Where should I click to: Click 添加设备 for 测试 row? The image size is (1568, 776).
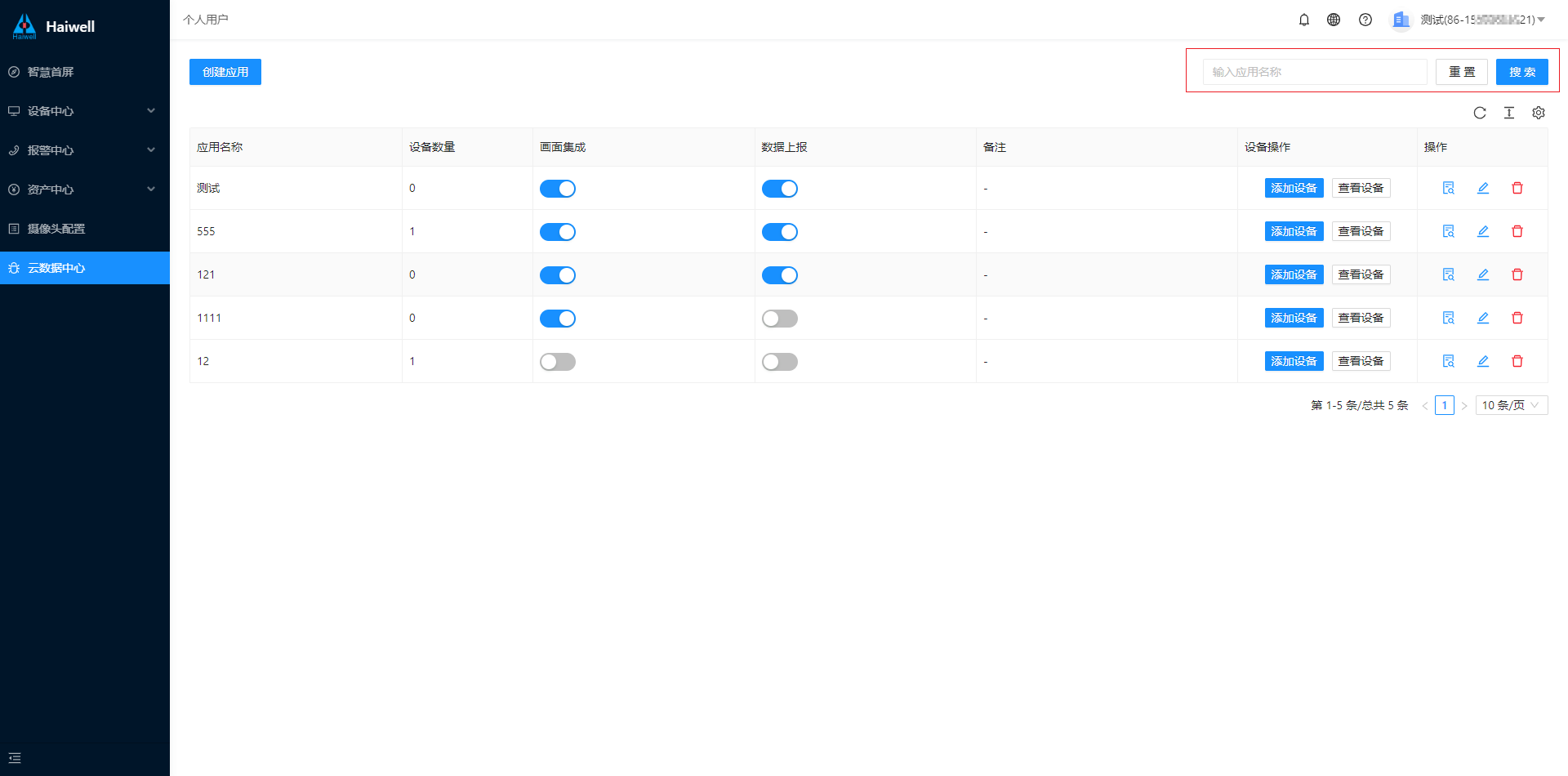click(1294, 188)
